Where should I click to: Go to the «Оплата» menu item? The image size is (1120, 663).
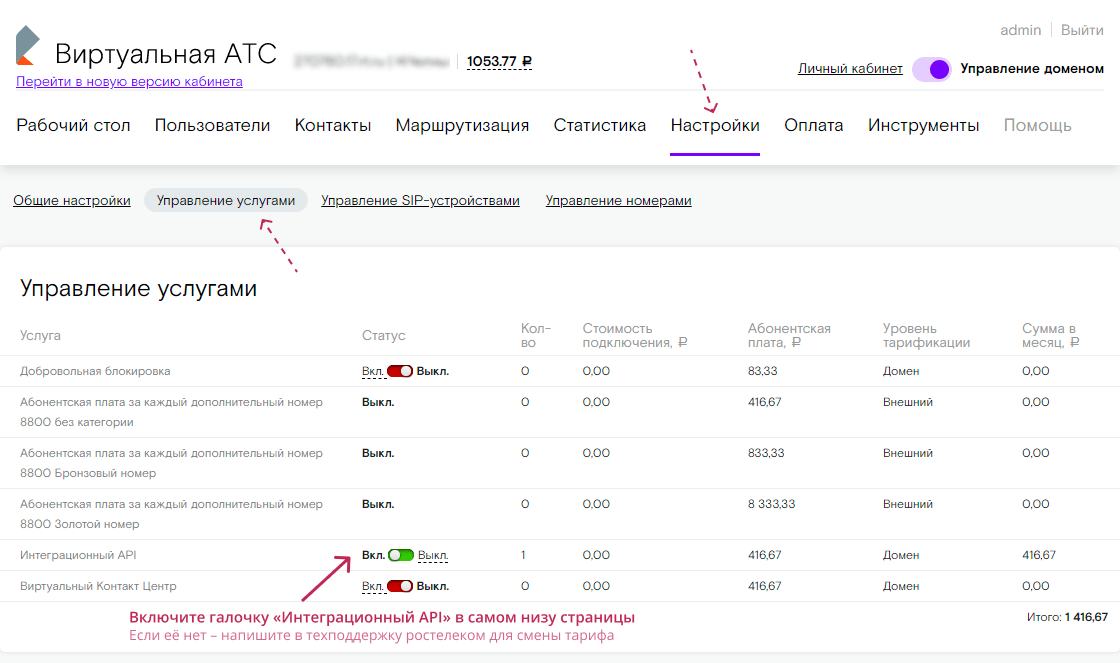click(x=813, y=125)
